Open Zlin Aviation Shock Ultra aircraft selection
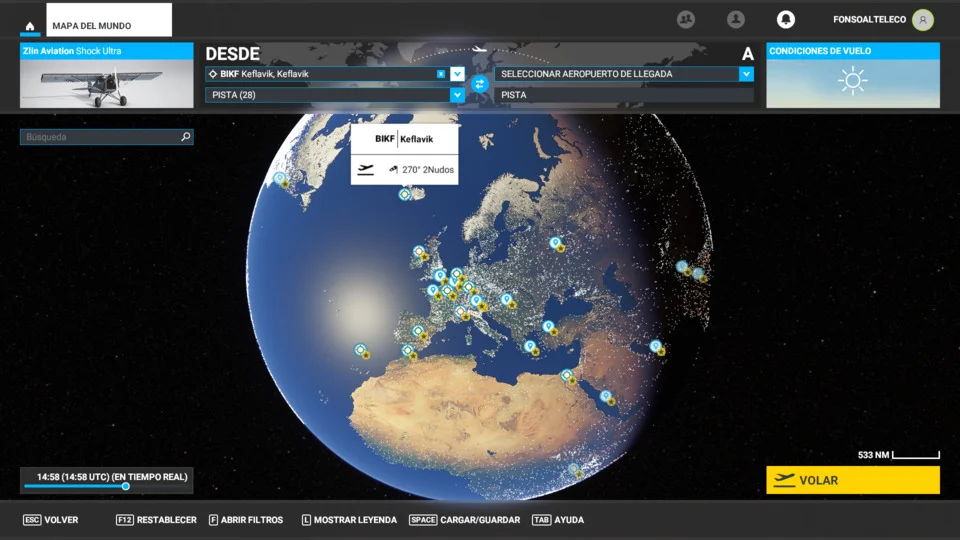The width and height of the screenshot is (960, 540). tap(107, 75)
